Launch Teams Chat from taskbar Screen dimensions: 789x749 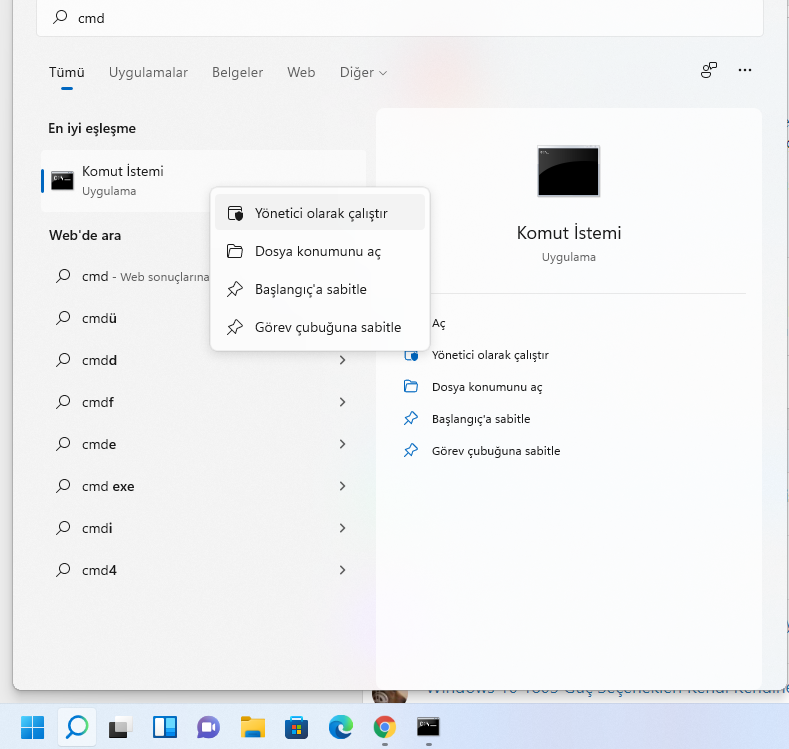(x=208, y=727)
